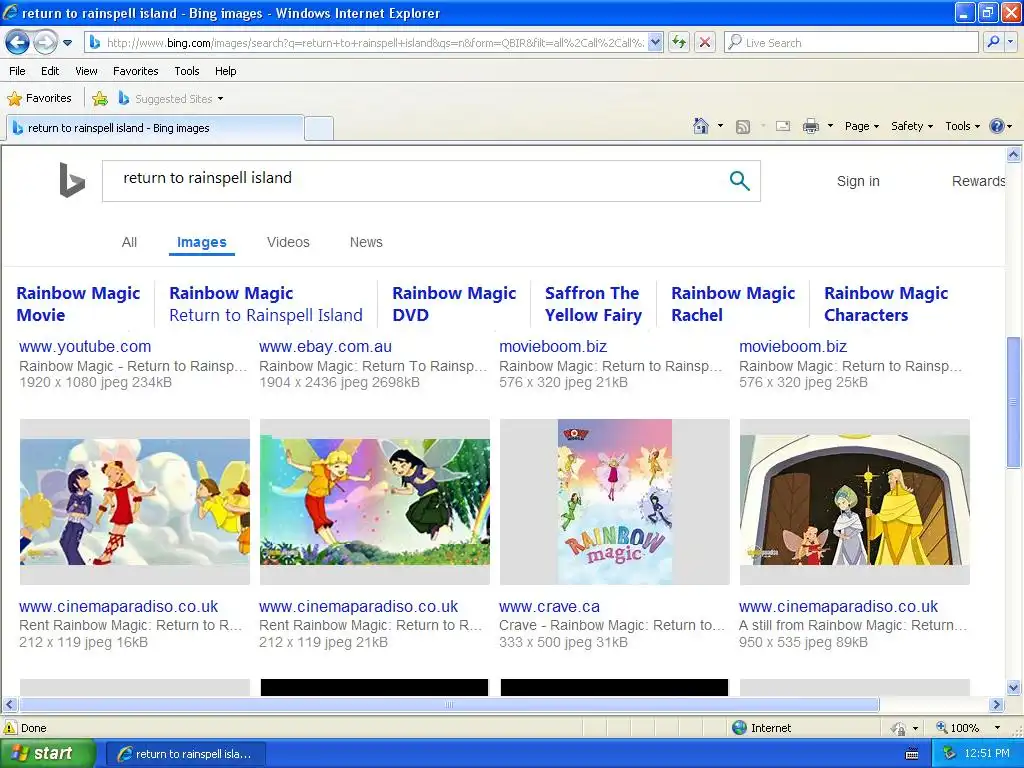The height and width of the screenshot is (768, 1024).
Task: Open the Edit menu
Action: [x=50, y=71]
